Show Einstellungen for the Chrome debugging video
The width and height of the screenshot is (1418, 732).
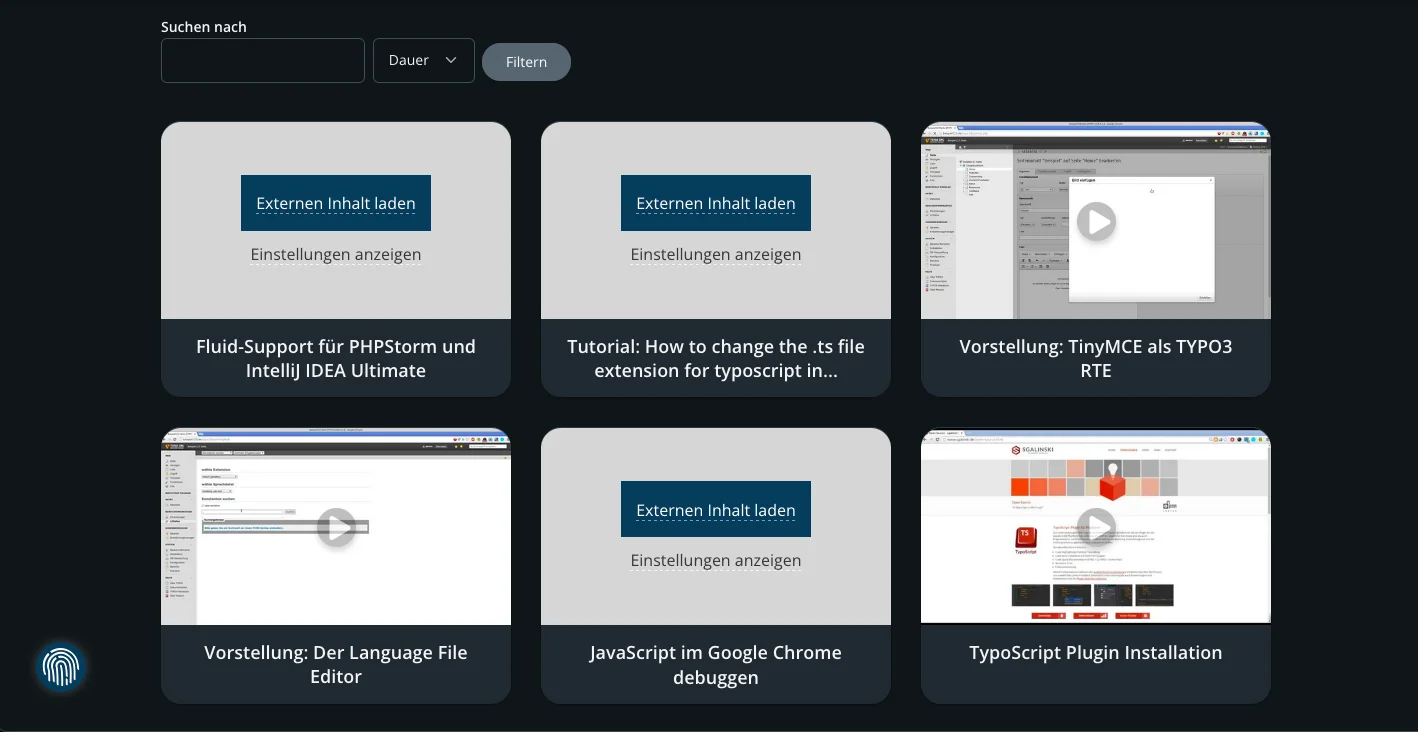click(x=716, y=560)
